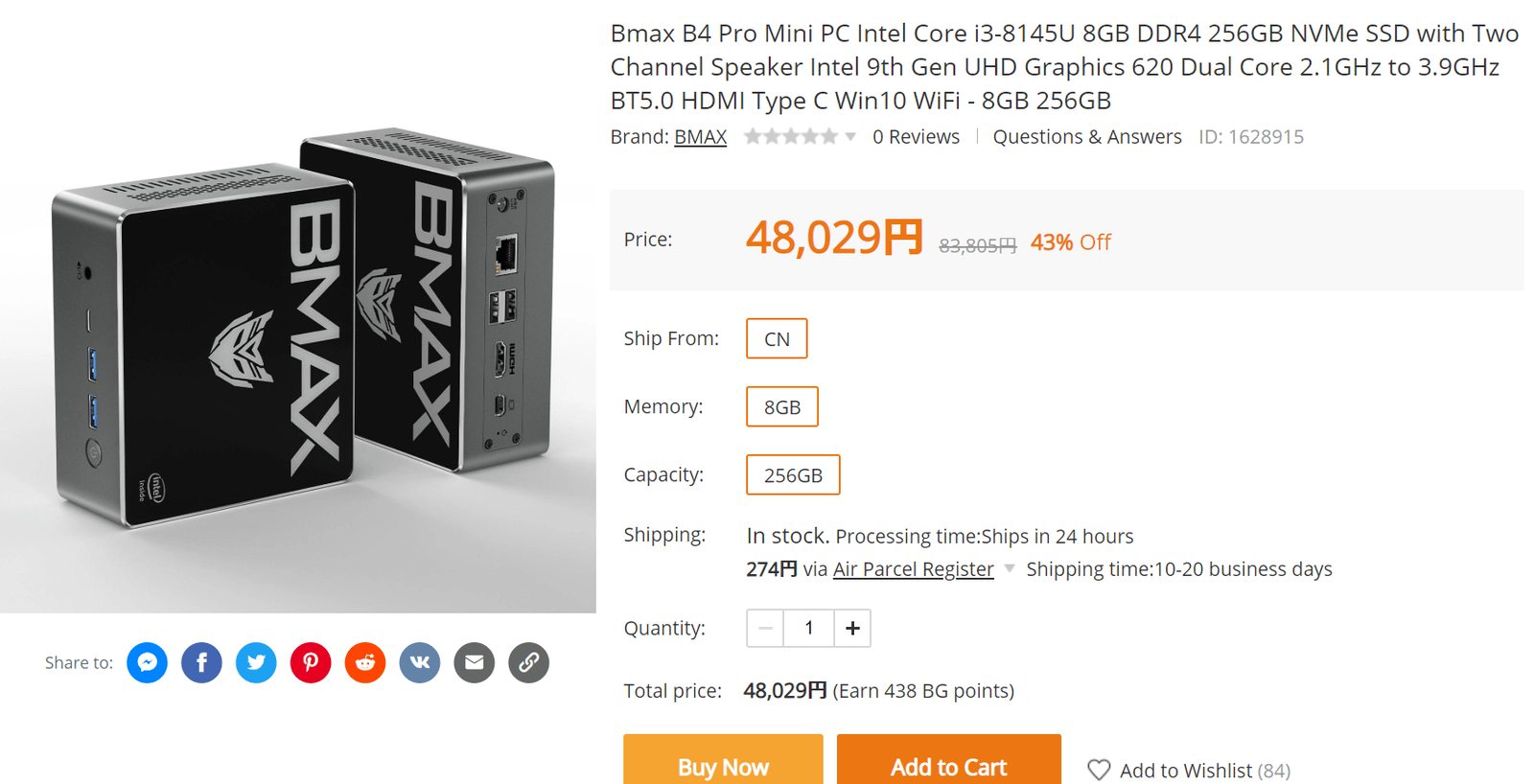Copy product link with chain icon
Screen dimensions: 1534x784
point(529,662)
